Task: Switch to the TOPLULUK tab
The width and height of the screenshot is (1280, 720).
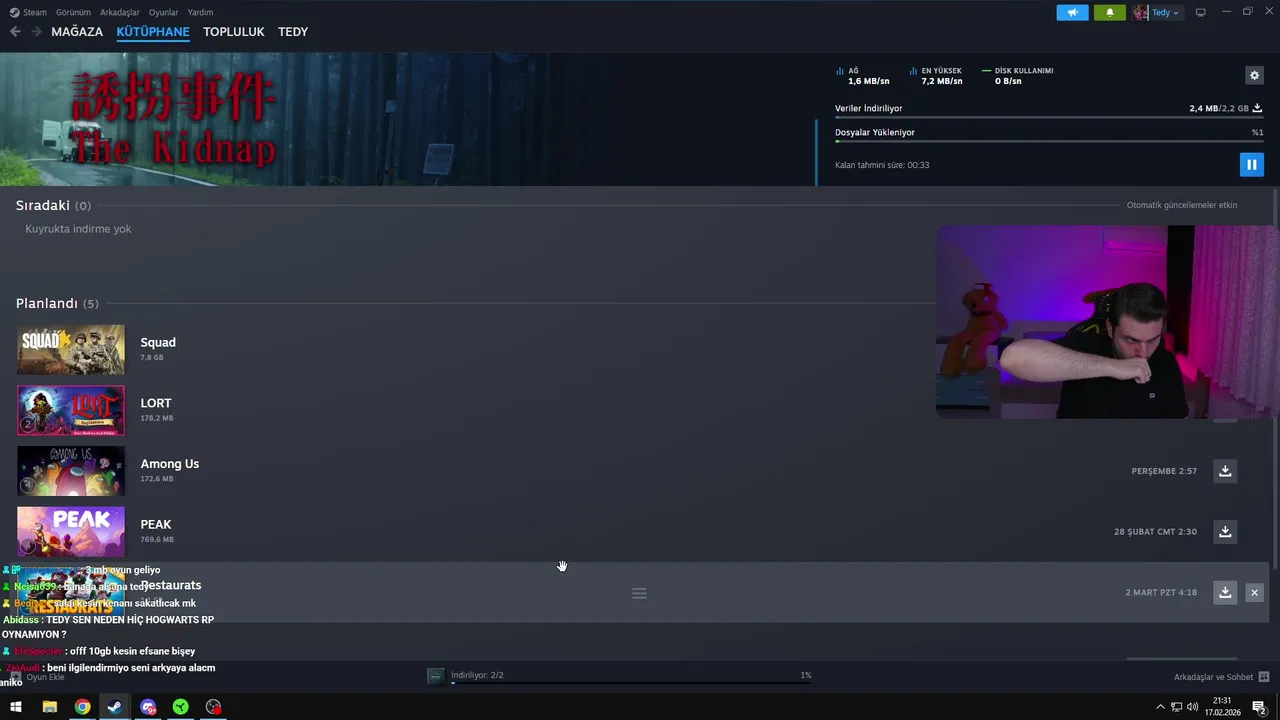Action: coord(234,32)
